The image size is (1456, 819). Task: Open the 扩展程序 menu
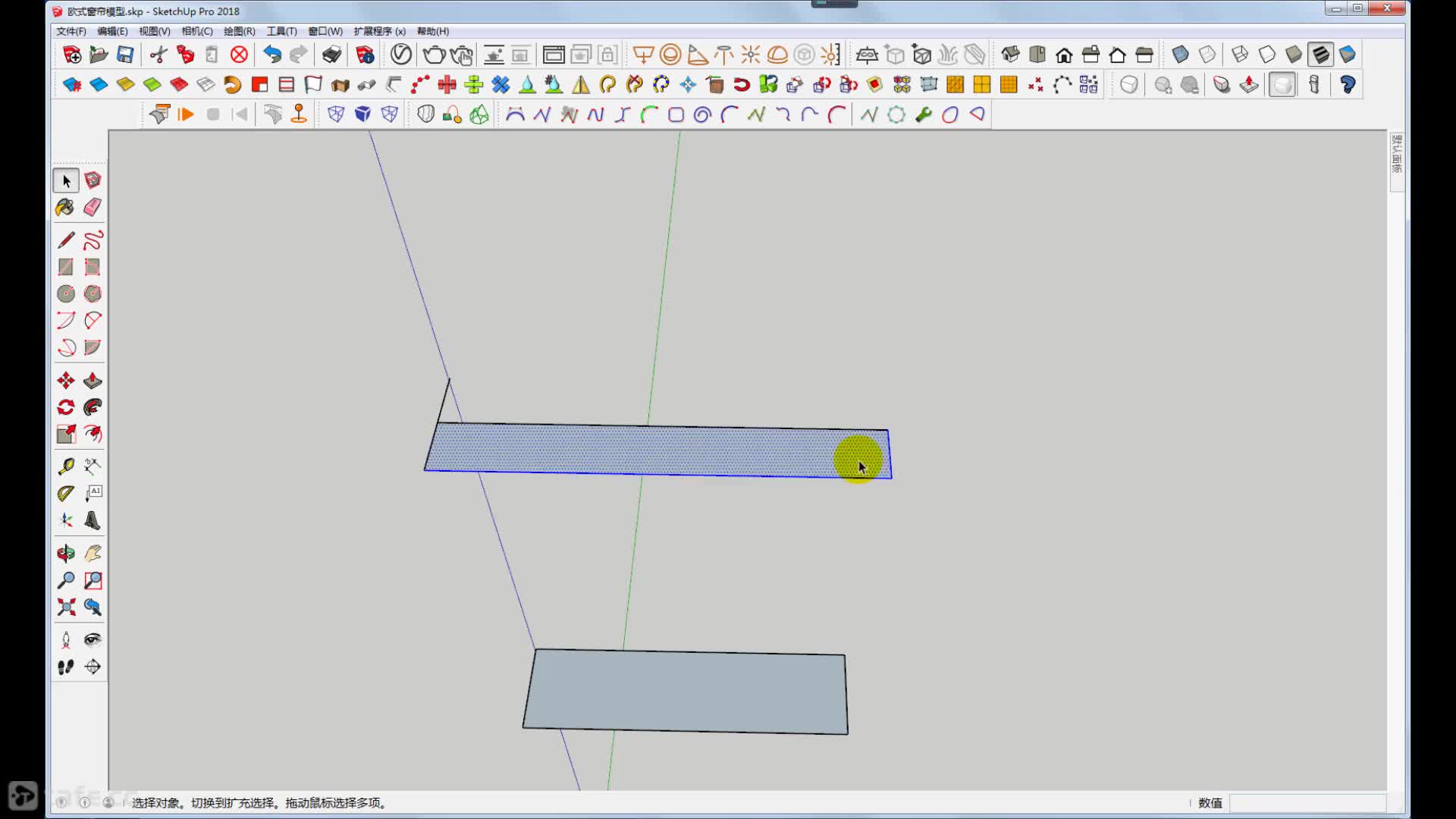tap(379, 31)
